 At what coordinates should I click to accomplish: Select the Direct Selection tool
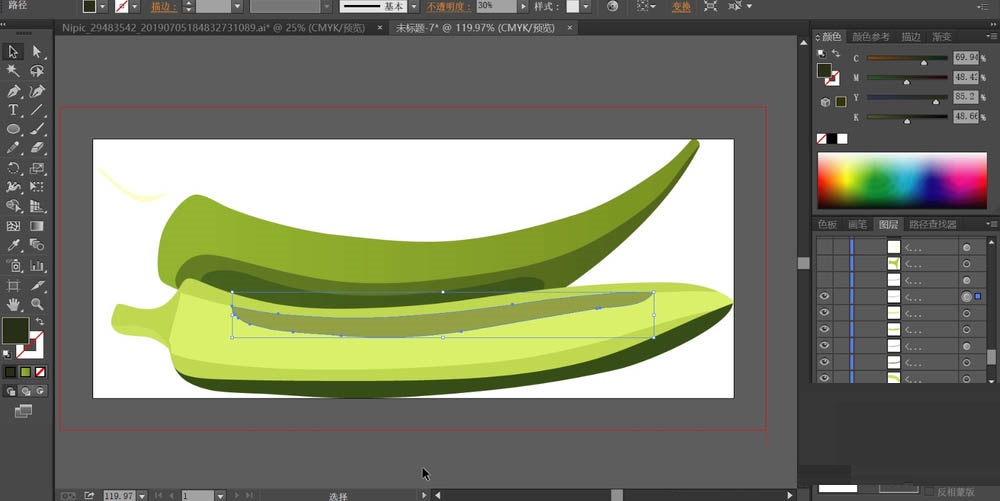[x=37, y=52]
